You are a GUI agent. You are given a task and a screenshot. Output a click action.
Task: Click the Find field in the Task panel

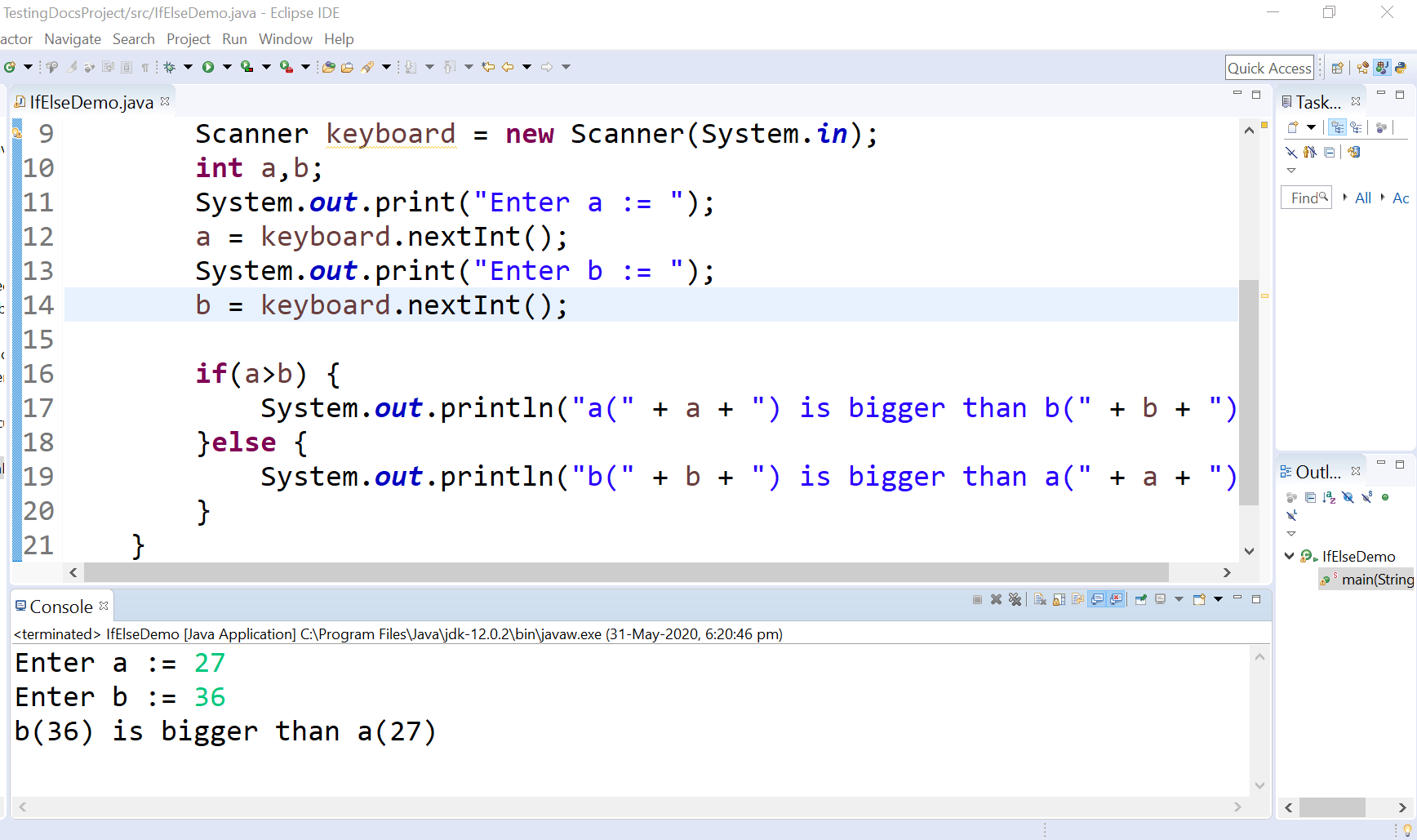tap(1304, 198)
